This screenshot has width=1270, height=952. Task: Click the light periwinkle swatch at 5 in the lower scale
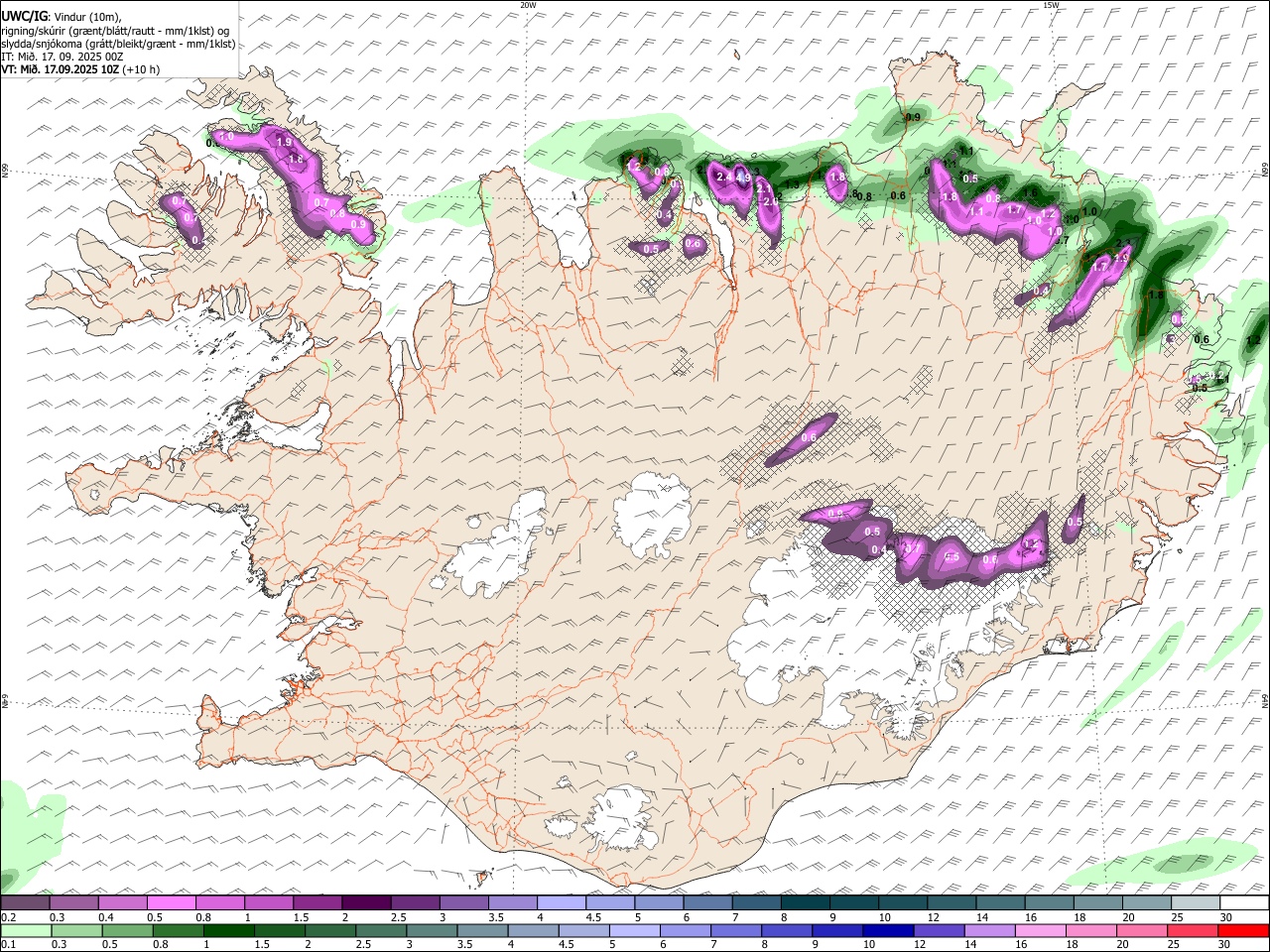tap(635, 930)
